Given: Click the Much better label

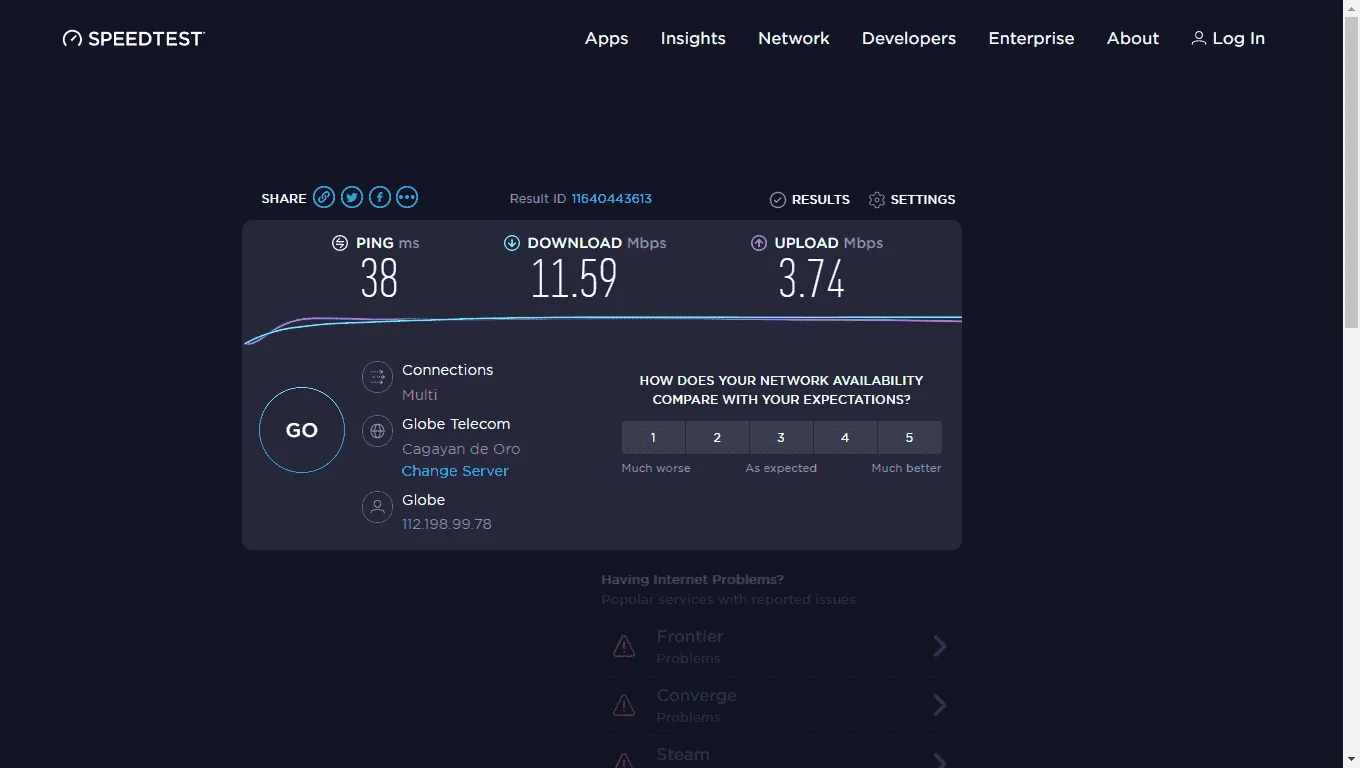Looking at the screenshot, I should [906, 468].
